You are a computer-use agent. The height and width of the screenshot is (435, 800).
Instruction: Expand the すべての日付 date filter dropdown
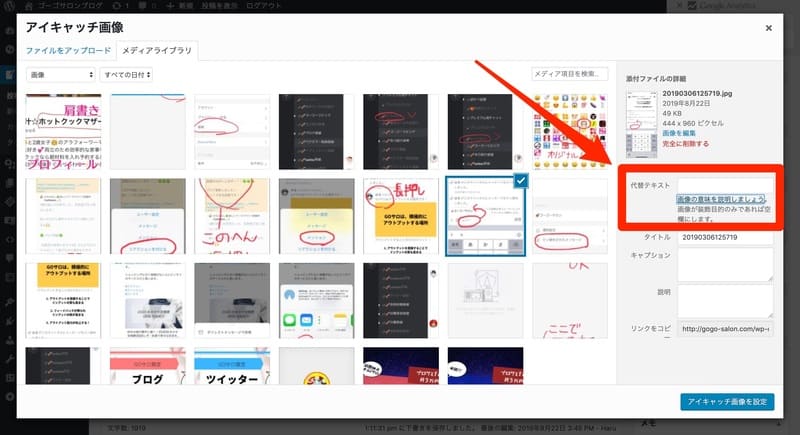click(x=126, y=75)
